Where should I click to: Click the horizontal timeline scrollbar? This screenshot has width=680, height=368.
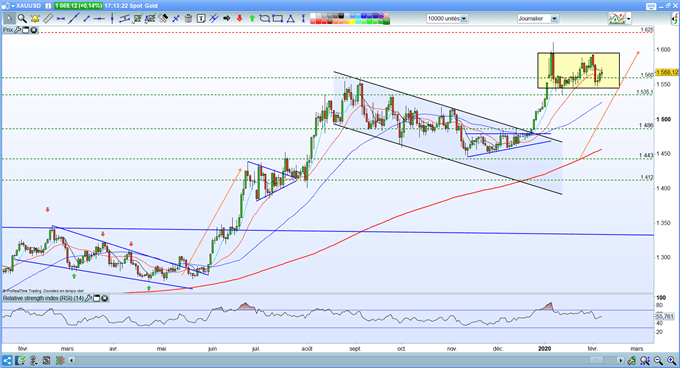346,360
